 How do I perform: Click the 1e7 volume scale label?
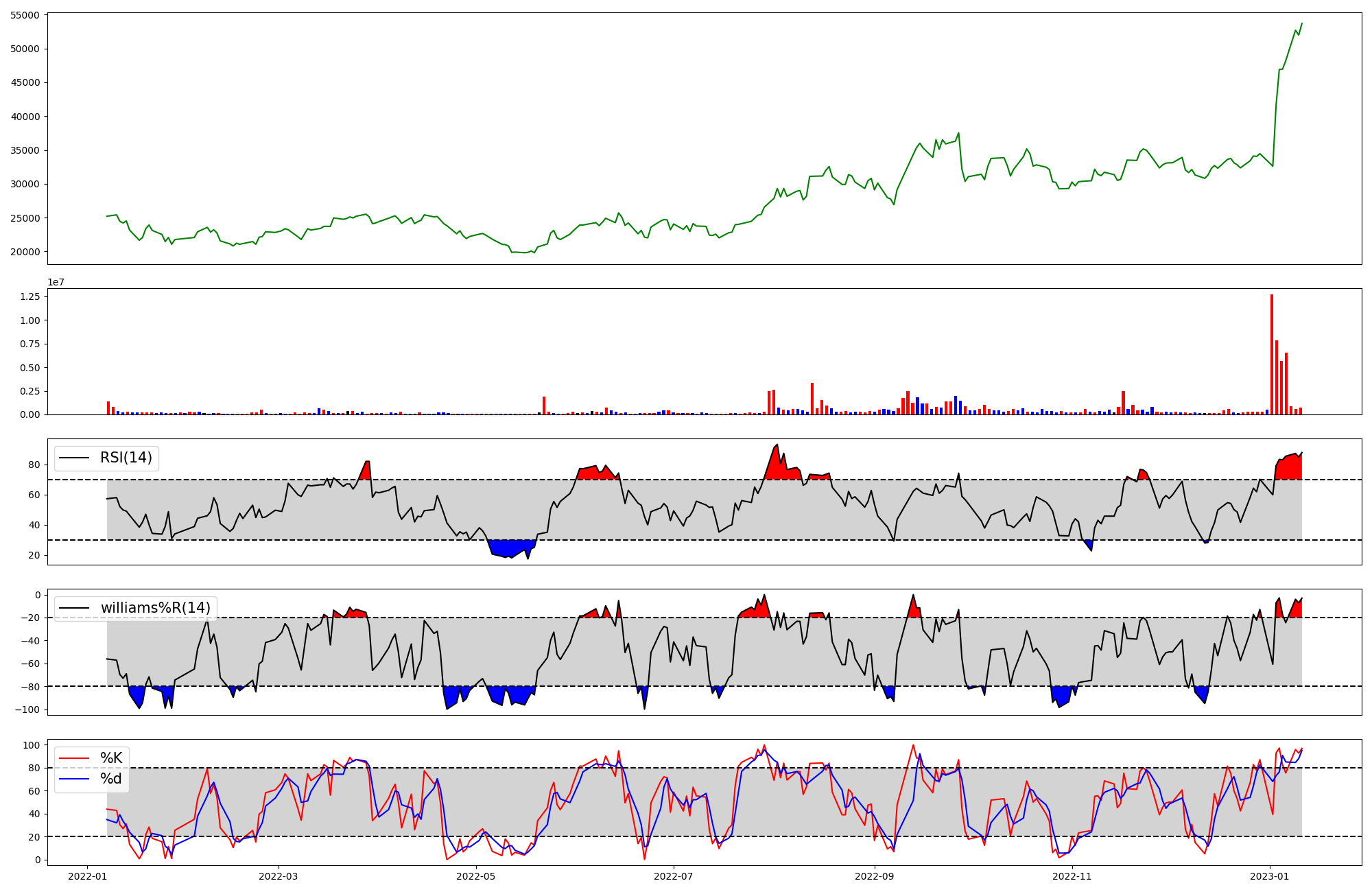[56, 282]
